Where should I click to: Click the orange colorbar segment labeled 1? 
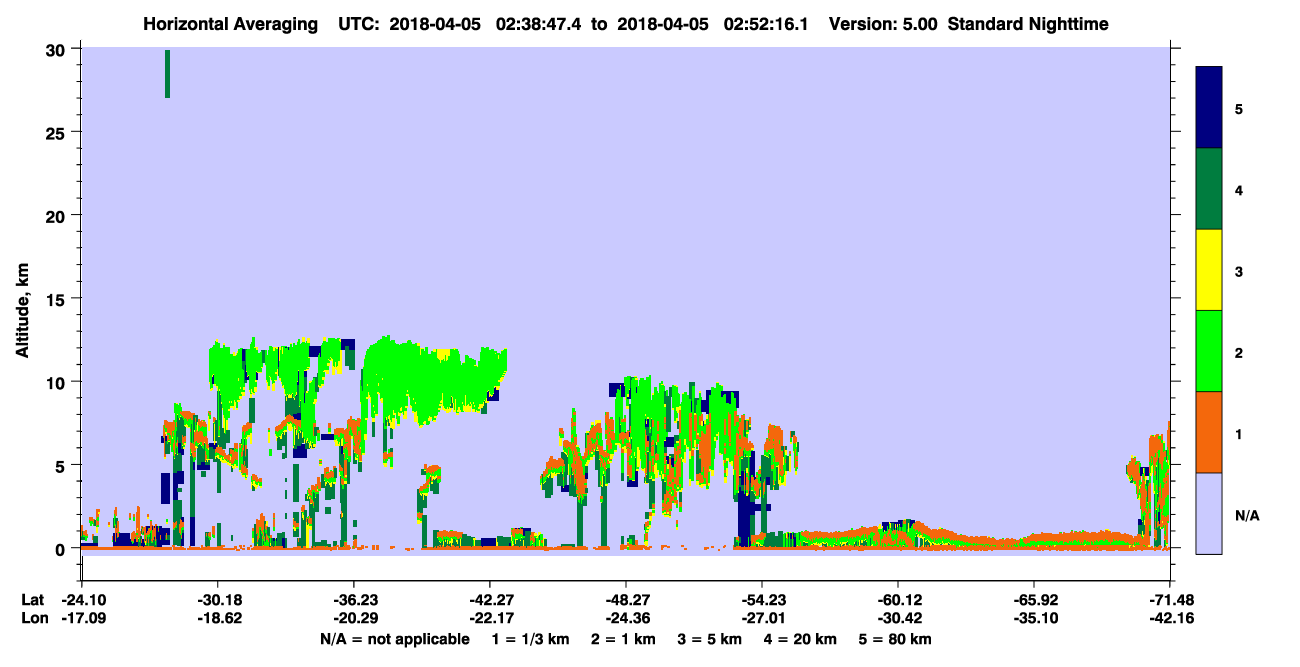pos(1209,432)
